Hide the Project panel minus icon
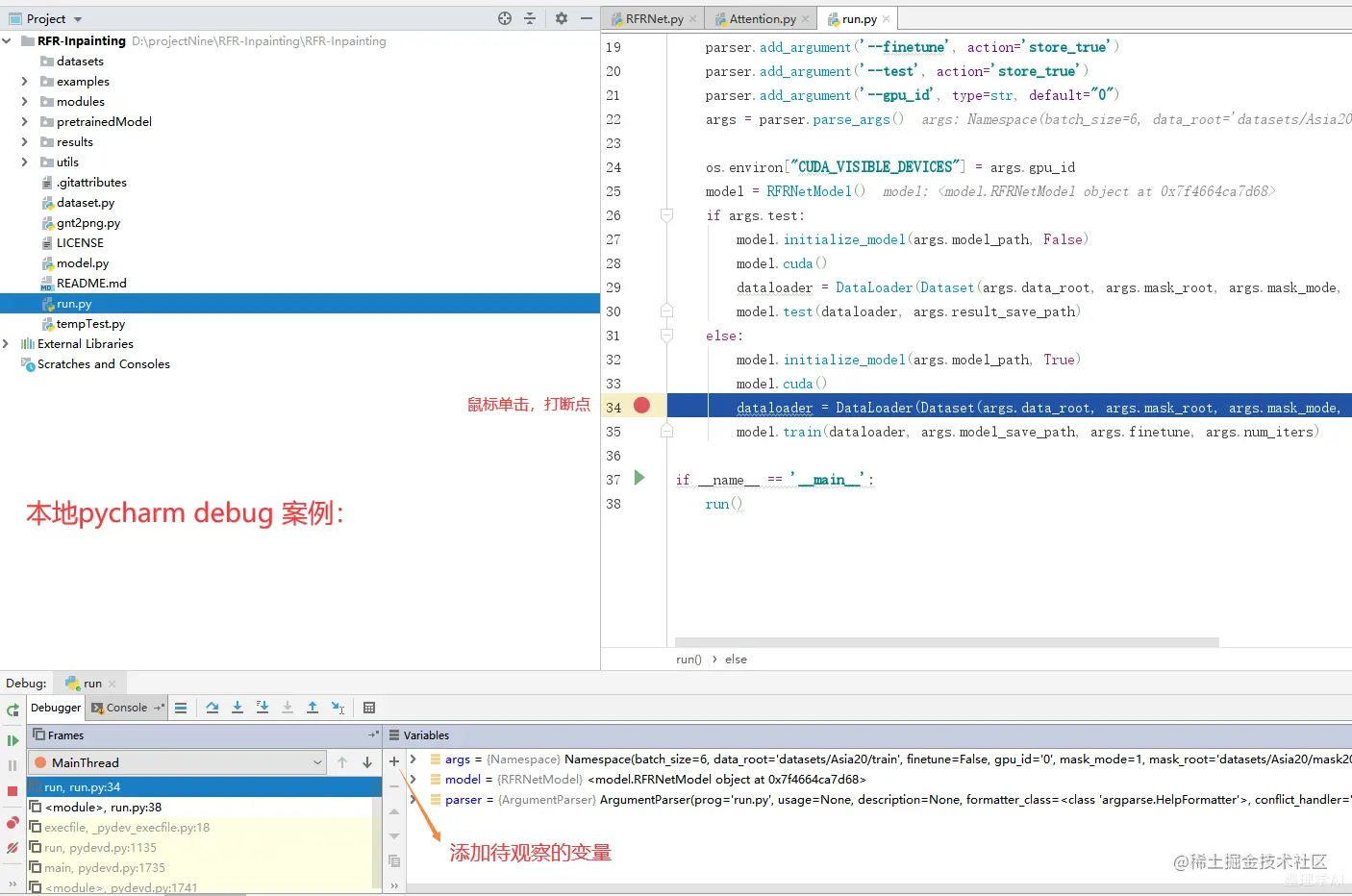The image size is (1352, 896). point(587,18)
